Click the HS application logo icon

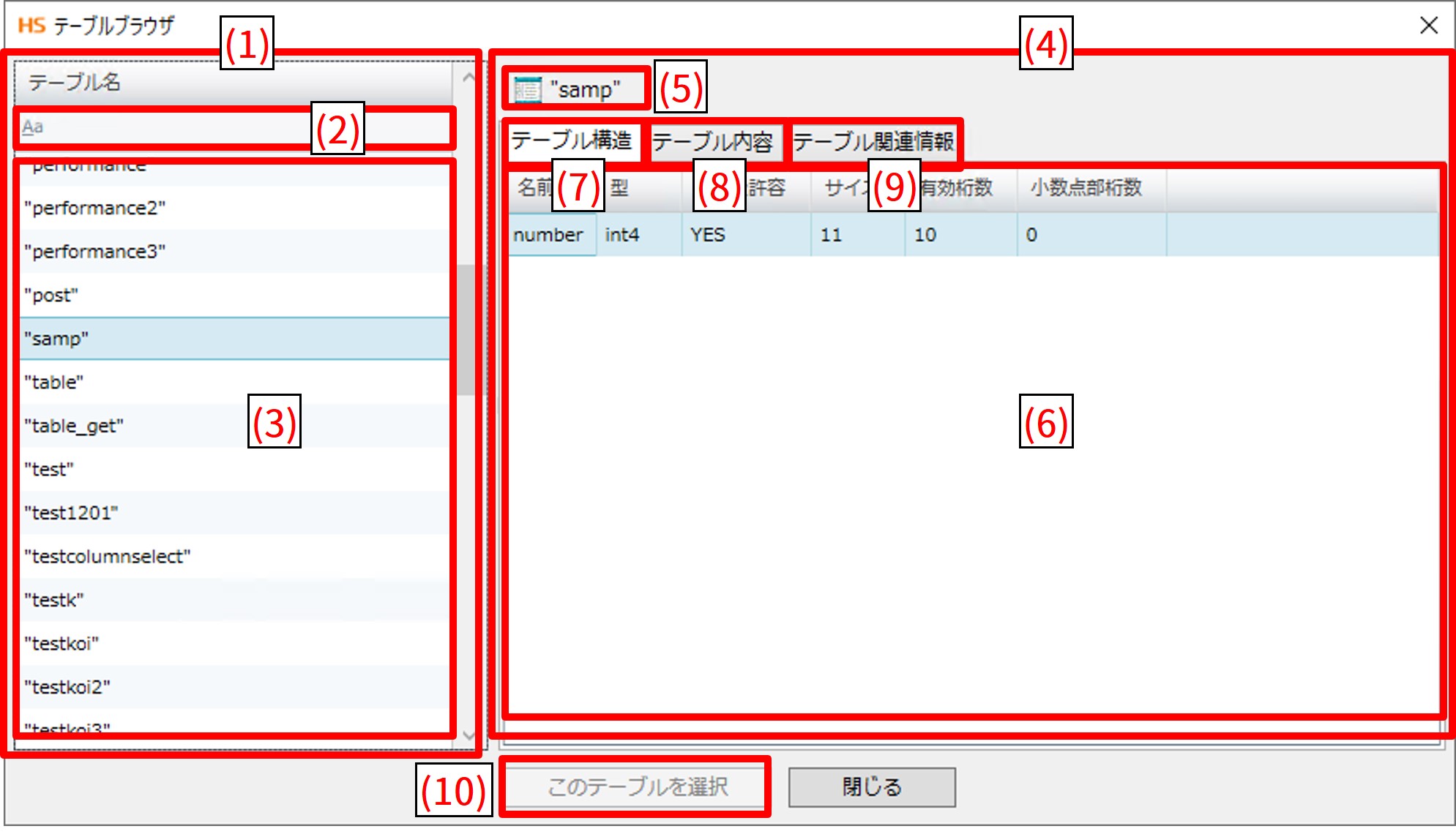tap(31, 26)
